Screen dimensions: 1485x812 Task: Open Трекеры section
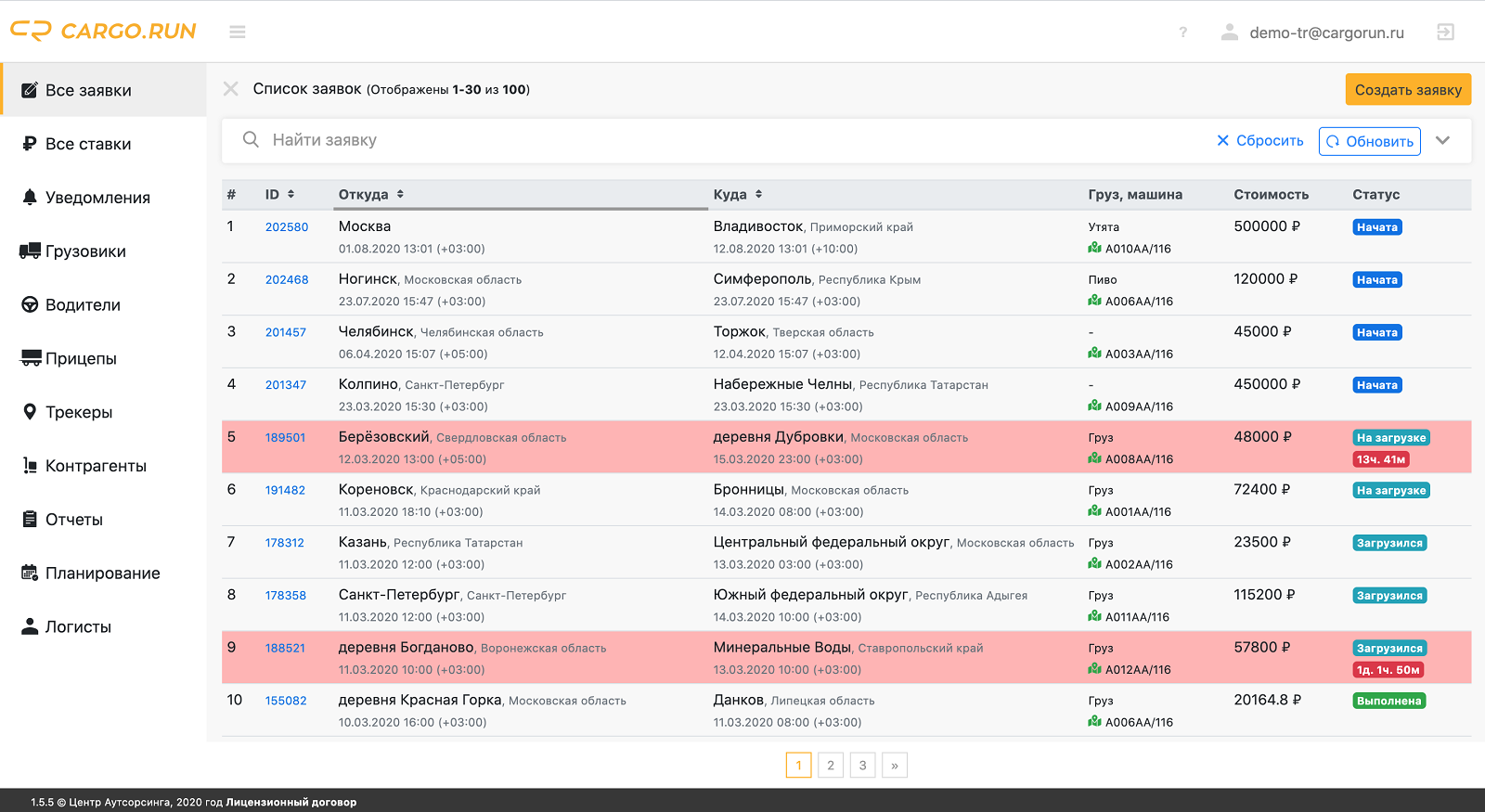coord(104,412)
